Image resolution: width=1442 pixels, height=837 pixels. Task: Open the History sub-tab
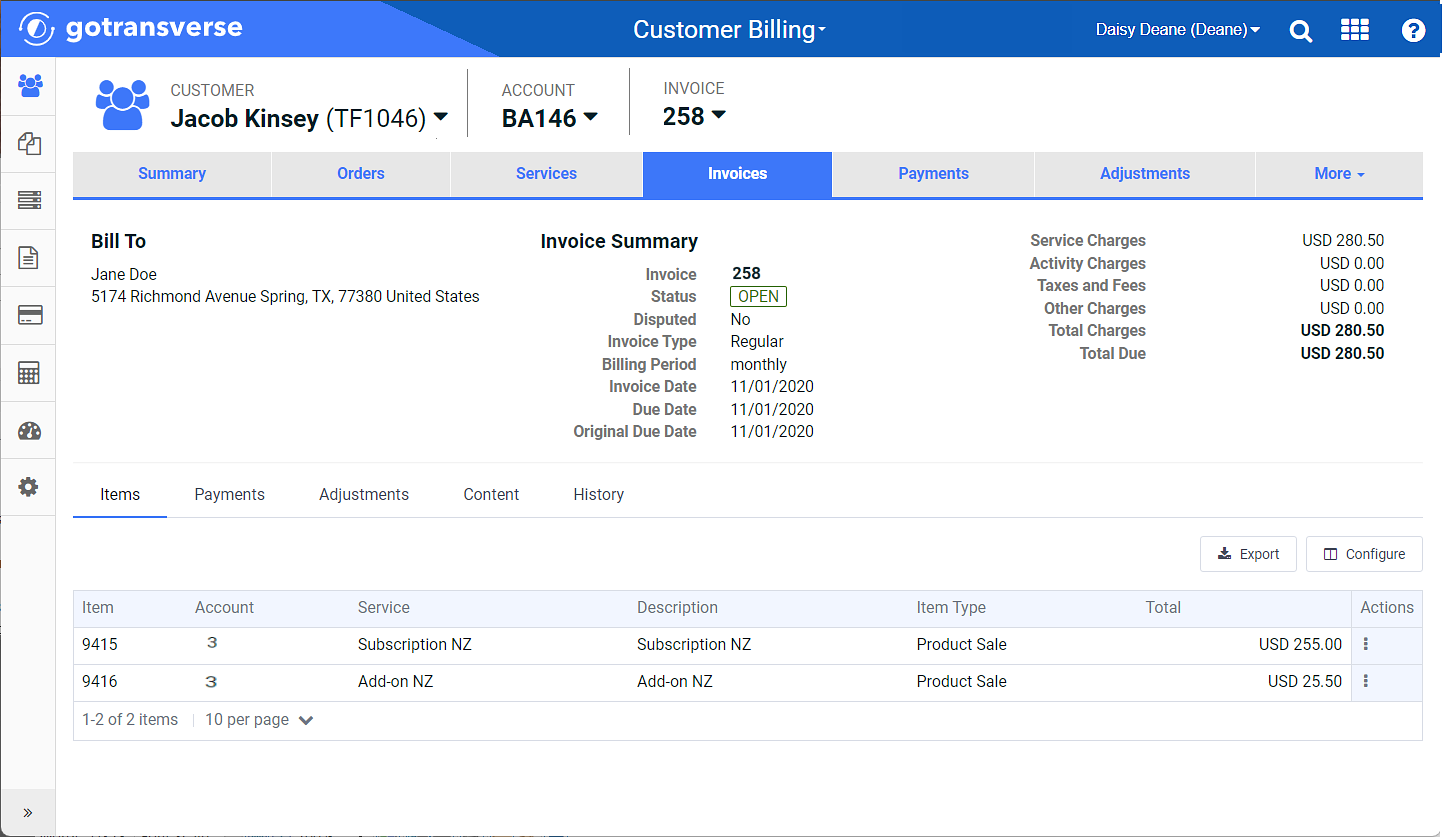(x=599, y=495)
